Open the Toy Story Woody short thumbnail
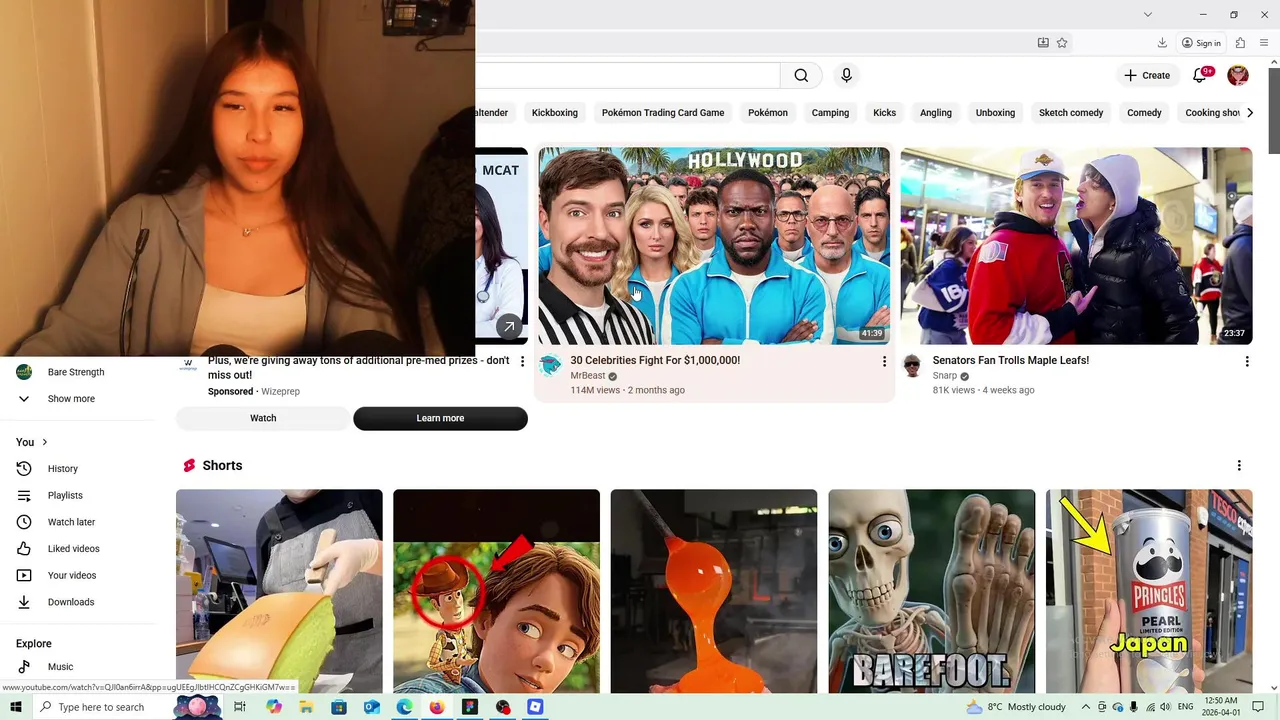This screenshot has width=1280, height=720. point(496,591)
